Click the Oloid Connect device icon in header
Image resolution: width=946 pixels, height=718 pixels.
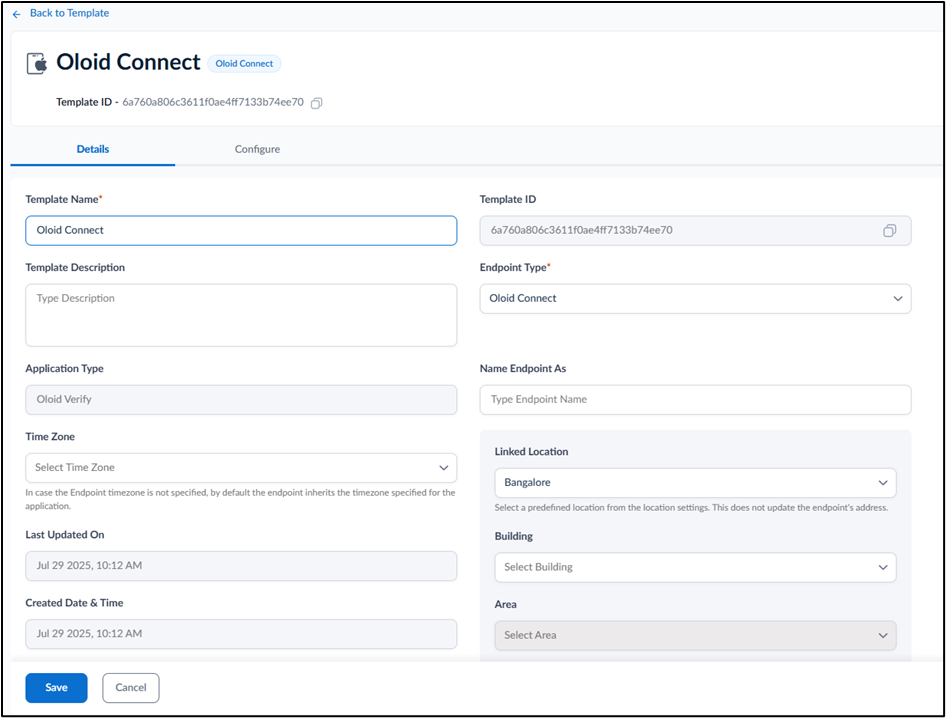point(37,63)
